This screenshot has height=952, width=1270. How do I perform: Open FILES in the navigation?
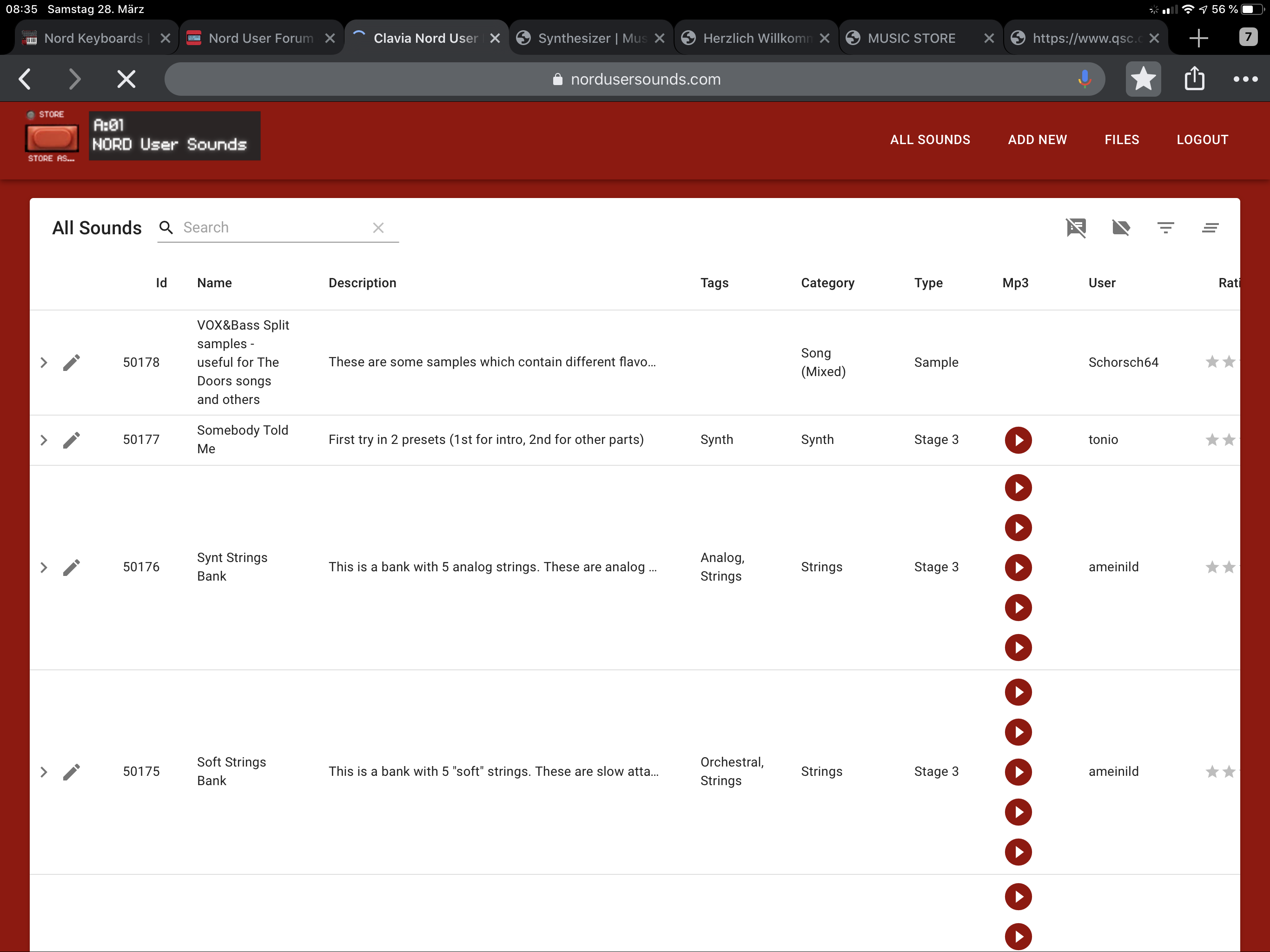[1122, 139]
